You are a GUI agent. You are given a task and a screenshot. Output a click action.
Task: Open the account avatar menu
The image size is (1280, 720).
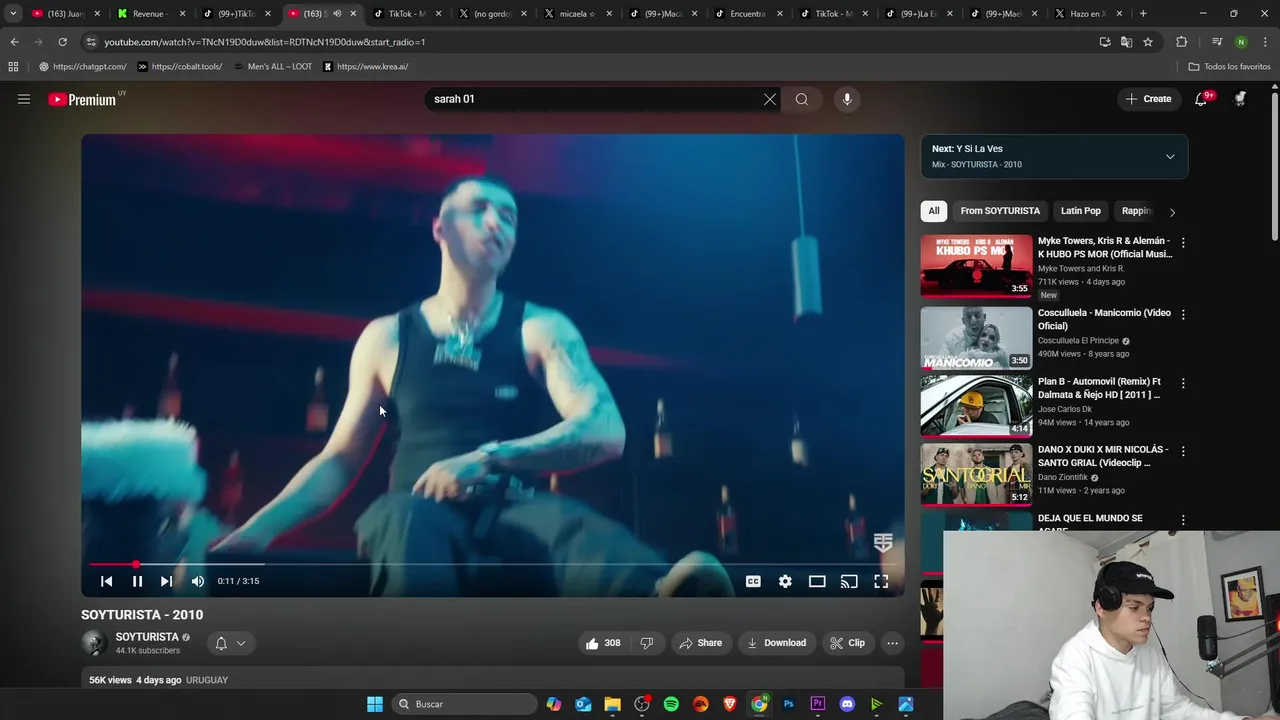(1240, 99)
